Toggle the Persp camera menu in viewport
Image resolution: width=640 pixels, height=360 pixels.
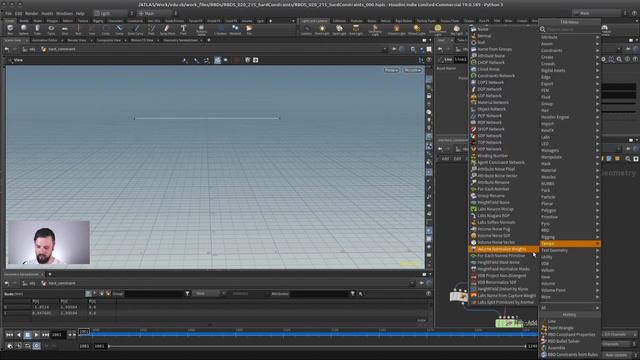pyautogui.click(x=391, y=70)
